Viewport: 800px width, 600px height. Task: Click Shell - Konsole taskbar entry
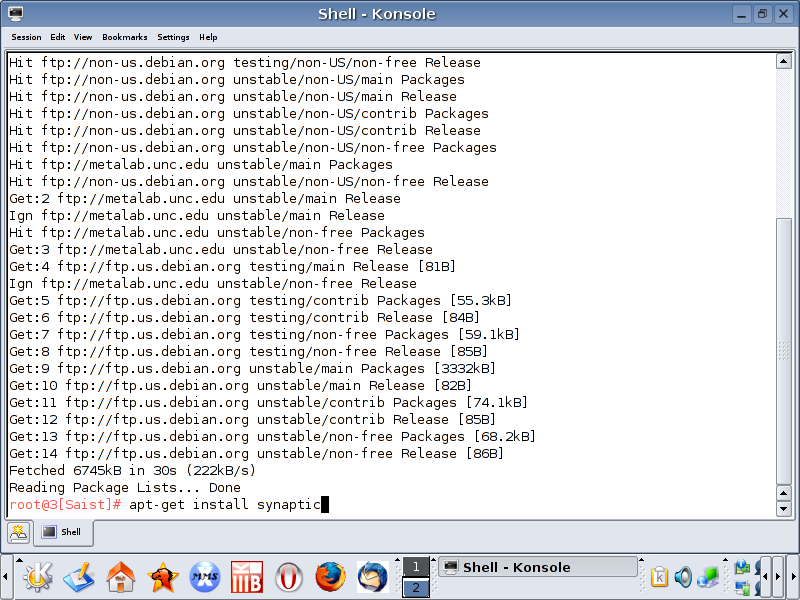click(x=538, y=567)
